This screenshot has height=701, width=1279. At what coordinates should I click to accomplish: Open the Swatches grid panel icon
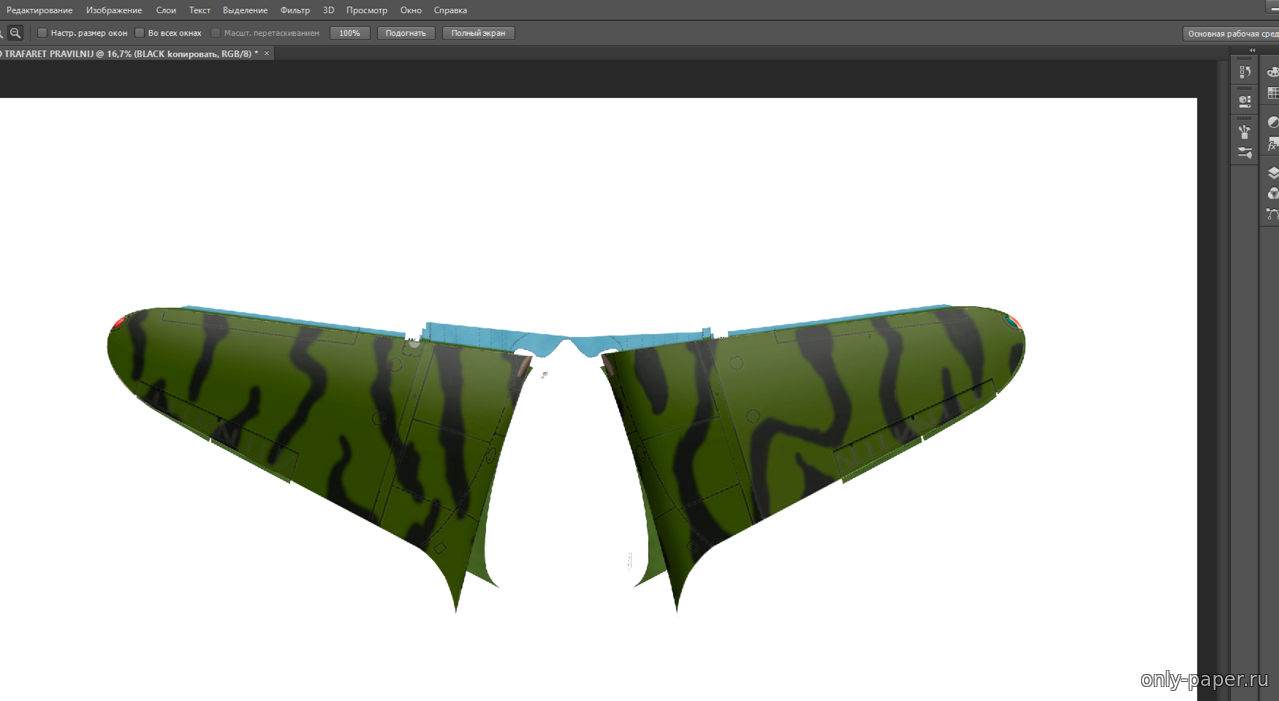pyautogui.click(x=1273, y=93)
